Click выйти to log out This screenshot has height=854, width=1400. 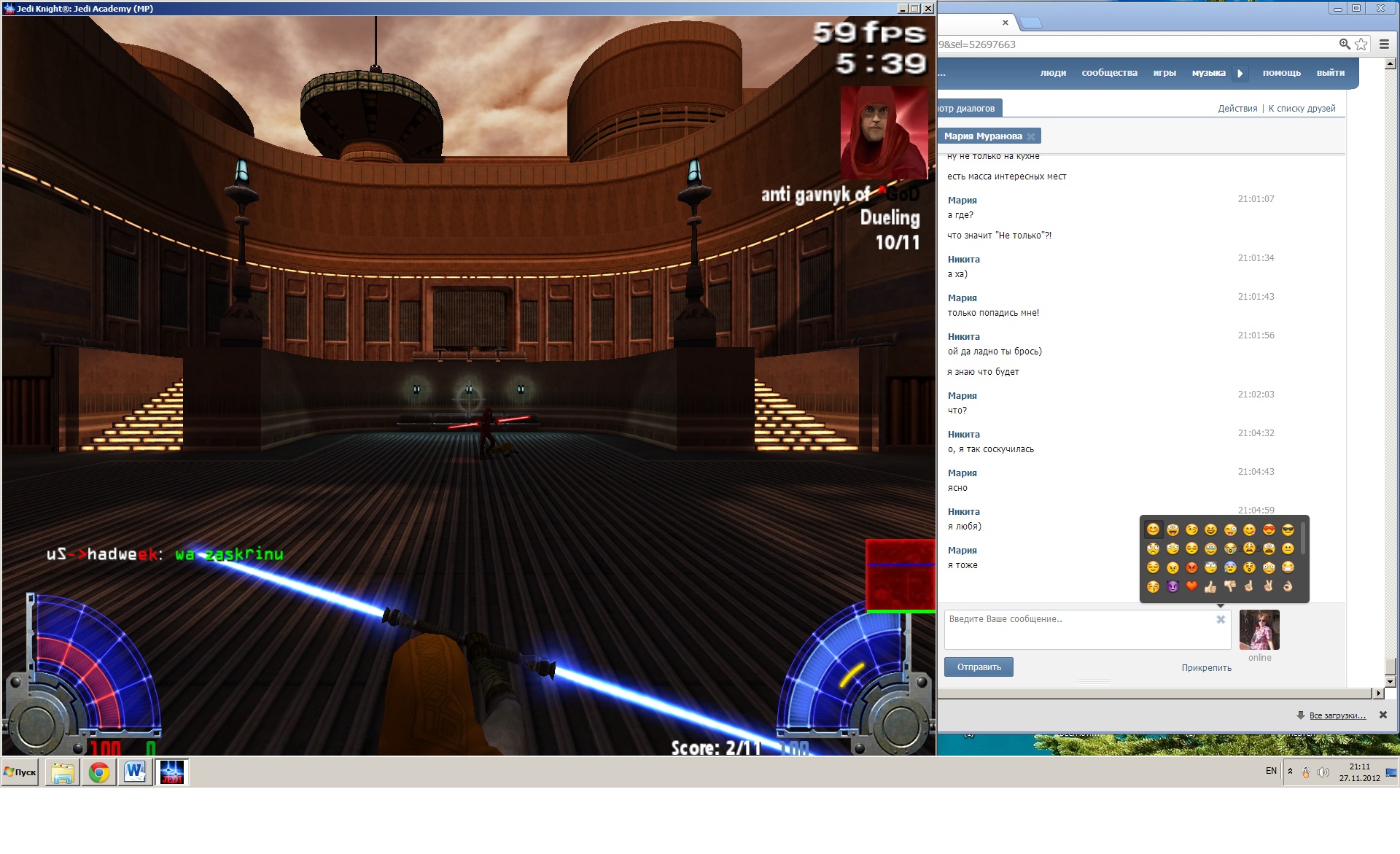click(x=1331, y=73)
